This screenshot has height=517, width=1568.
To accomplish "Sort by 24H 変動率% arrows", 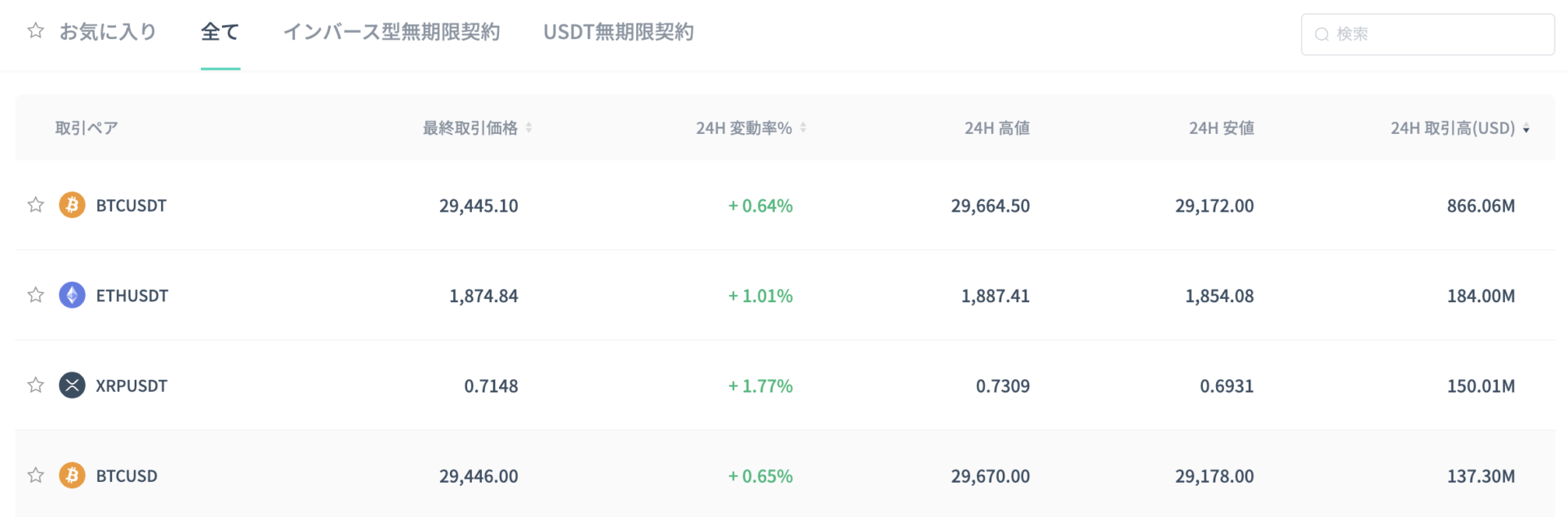I will click(x=803, y=127).
